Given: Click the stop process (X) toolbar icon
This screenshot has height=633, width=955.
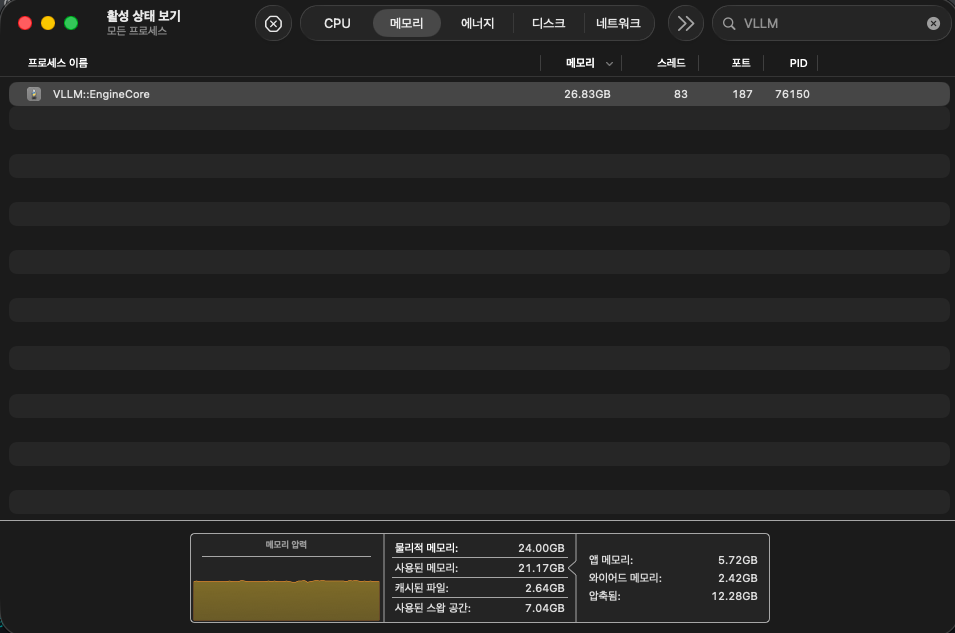Looking at the screenshot, I should pyautogui.click(x=273, y=24).
